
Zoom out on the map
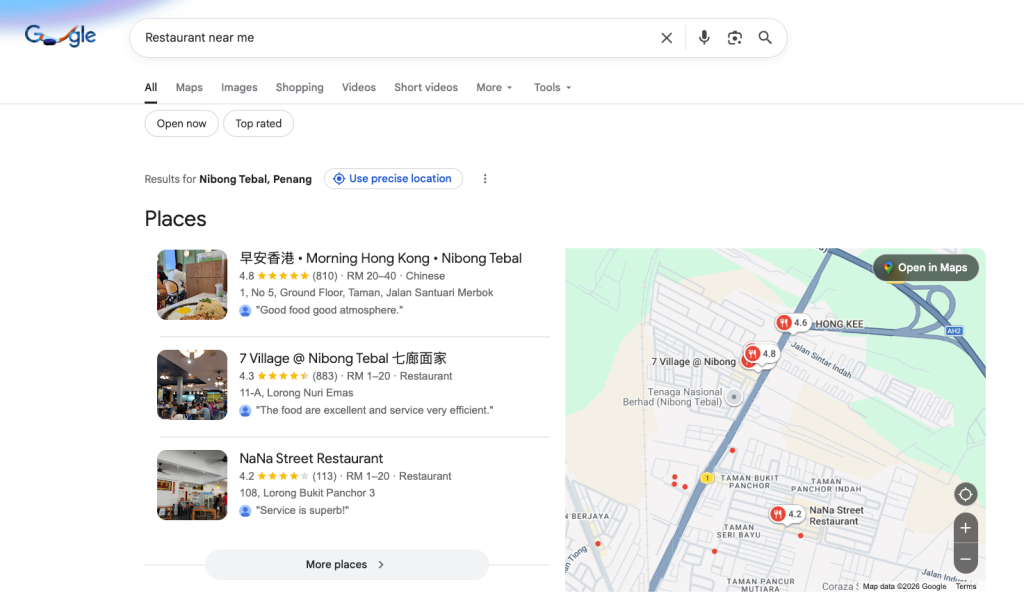point(965,558)
